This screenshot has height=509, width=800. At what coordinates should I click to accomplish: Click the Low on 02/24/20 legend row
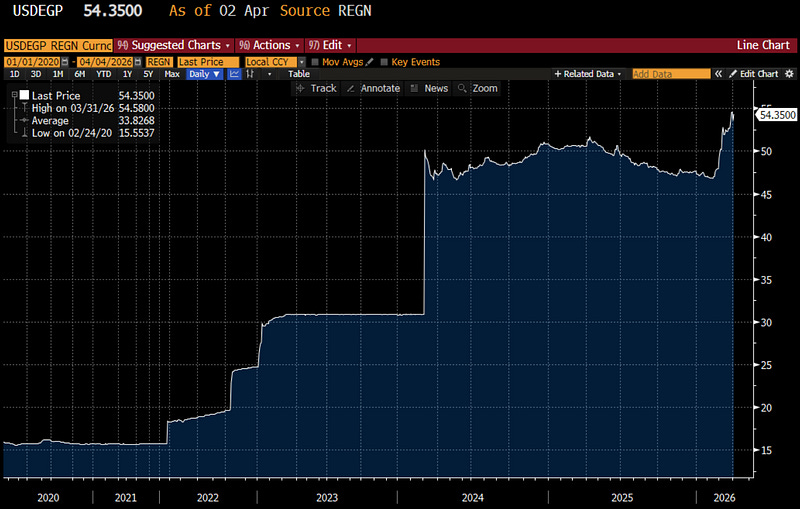pos(87,133)
